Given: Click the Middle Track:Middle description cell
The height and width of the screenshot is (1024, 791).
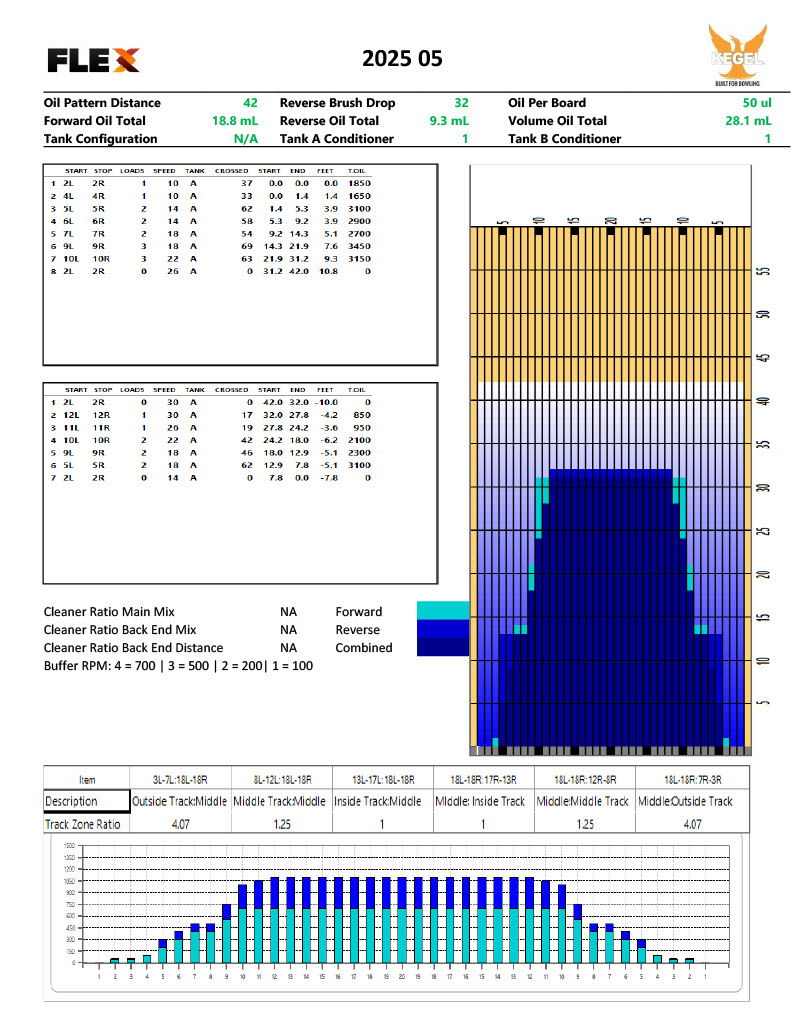Looking at the screenshot, I should [282, 801].
